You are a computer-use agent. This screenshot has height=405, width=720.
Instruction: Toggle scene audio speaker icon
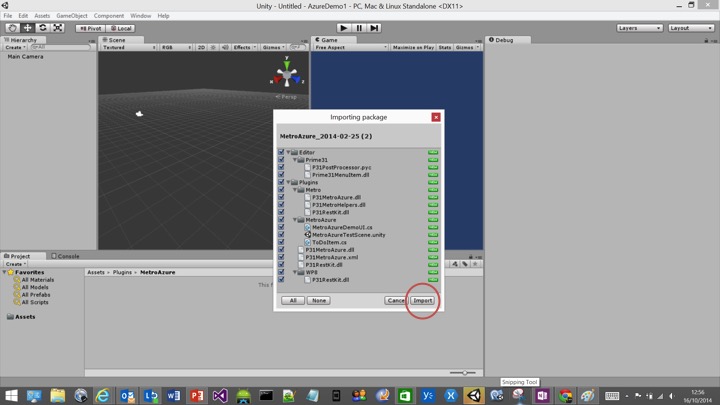coord(225,47)
